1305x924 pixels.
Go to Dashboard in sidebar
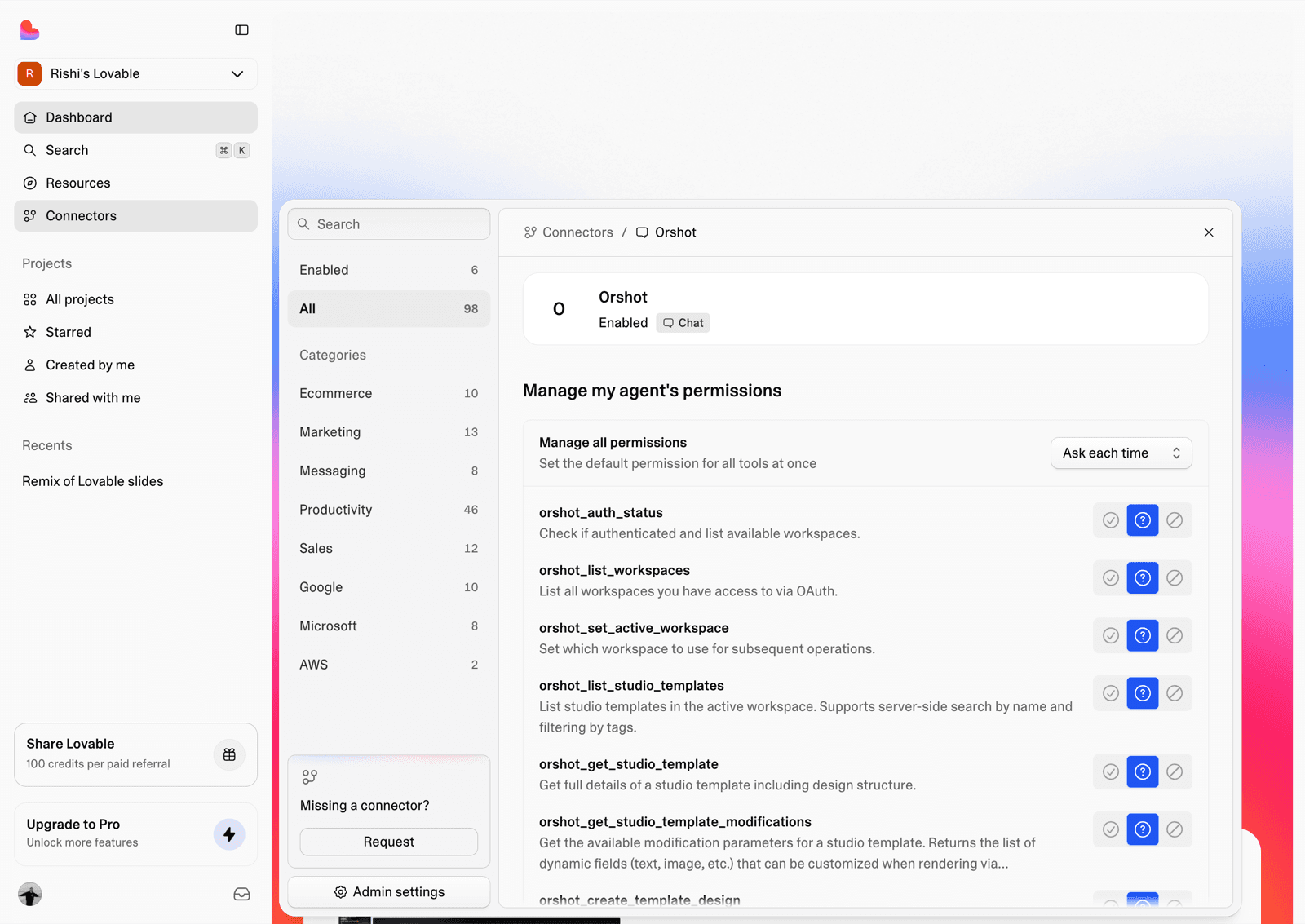(x=136, y=117)
